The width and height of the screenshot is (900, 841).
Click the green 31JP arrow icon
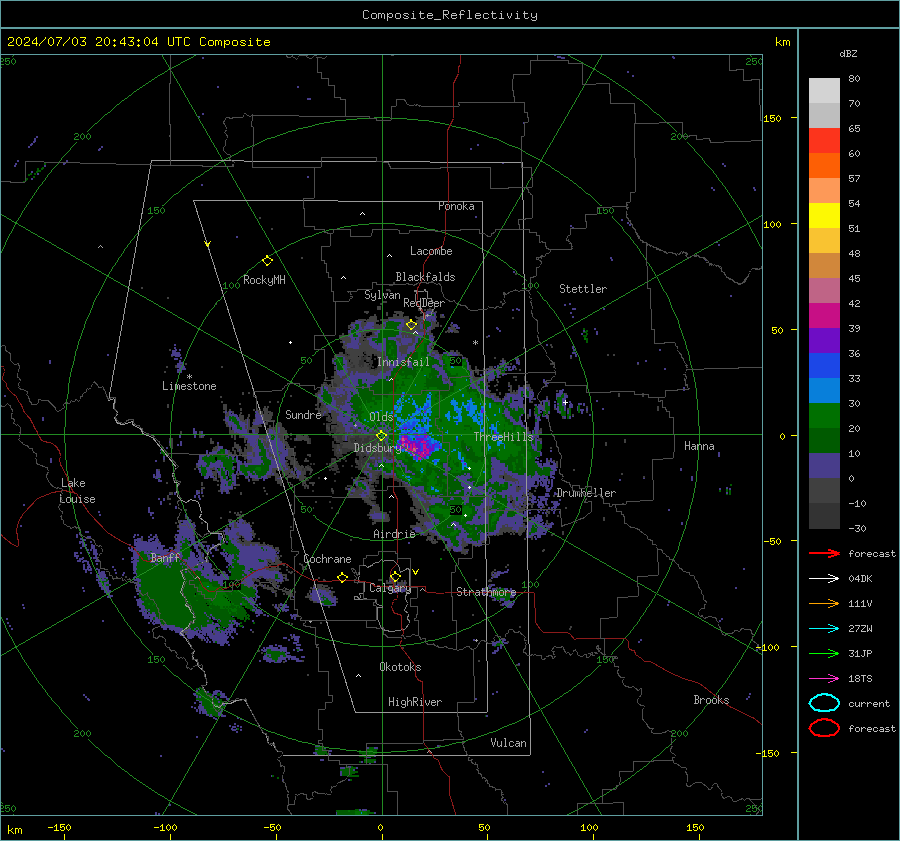pos(824,653)
